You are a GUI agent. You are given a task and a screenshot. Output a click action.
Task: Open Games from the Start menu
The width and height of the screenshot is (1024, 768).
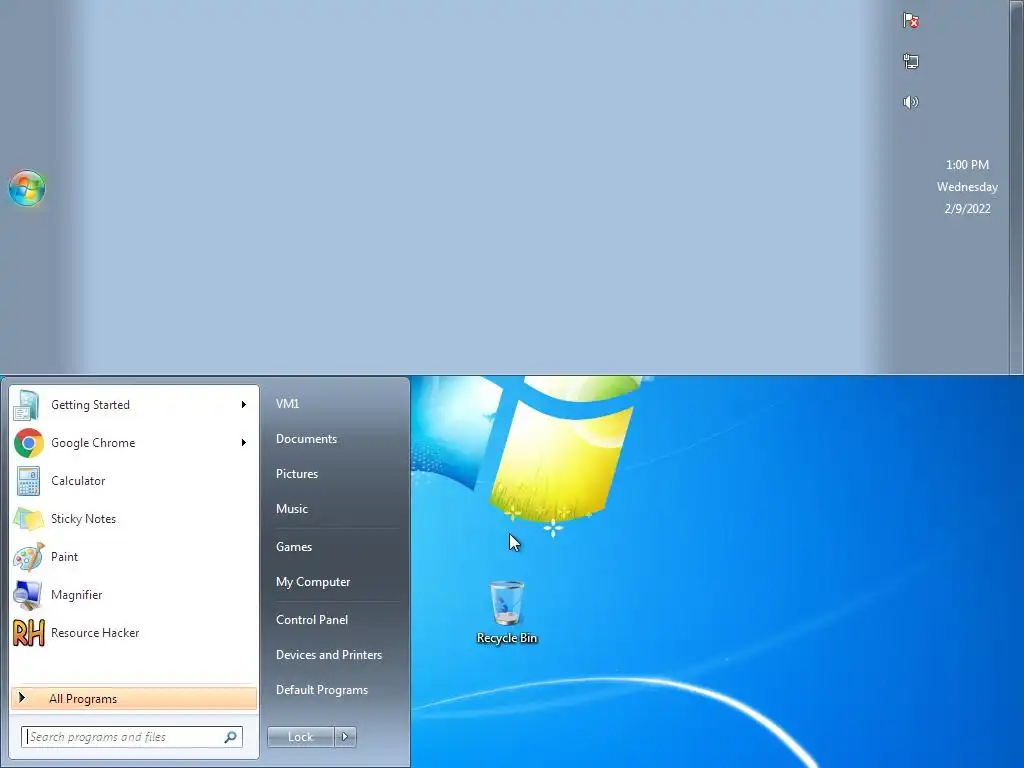pos(294,547)
